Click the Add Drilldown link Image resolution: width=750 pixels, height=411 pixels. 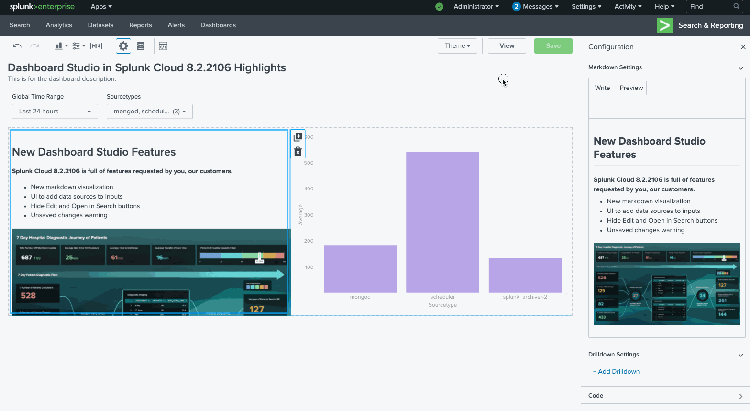tap(618, 371)
